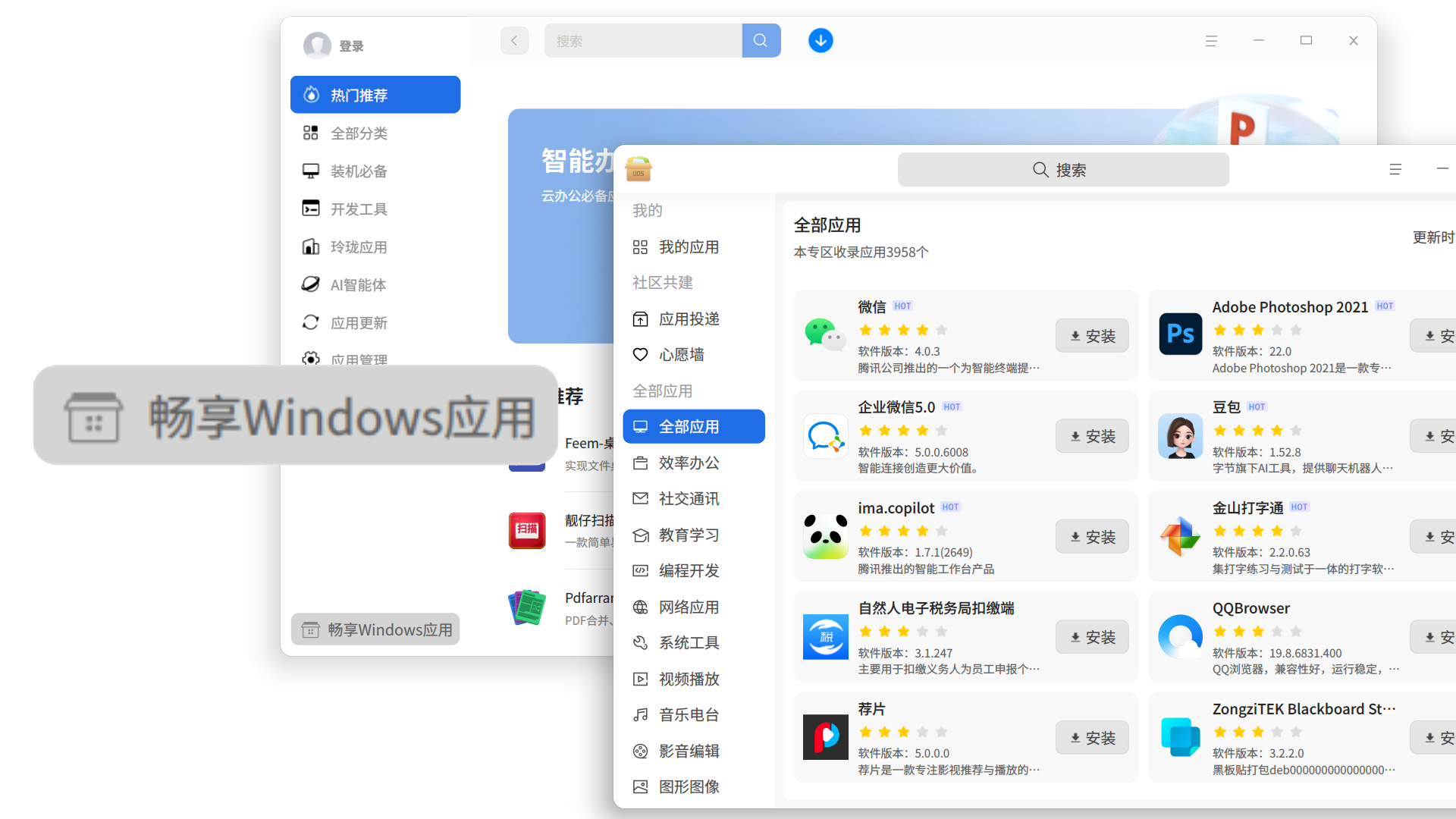This screenshot has width=1456, height=819.
Task: Open the 心愿墙 wishlist heart icon
Action: (x=641, y=354)
